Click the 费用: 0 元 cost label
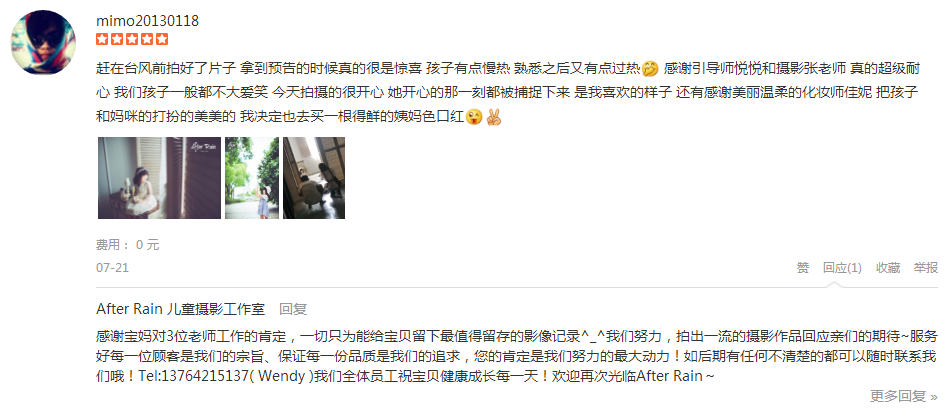The height and width of the screenshot is (419, 950). [127, 245]
